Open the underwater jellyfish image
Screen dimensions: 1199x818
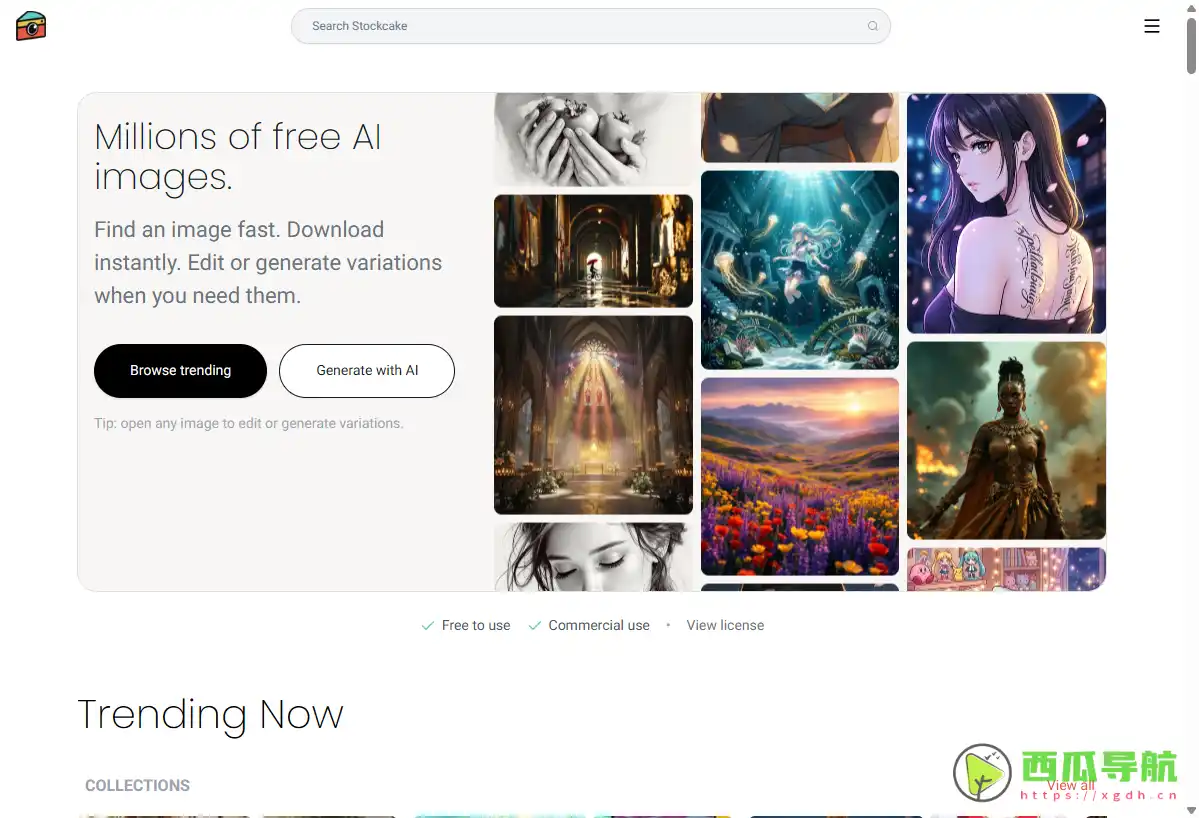(x=800, y=270)
